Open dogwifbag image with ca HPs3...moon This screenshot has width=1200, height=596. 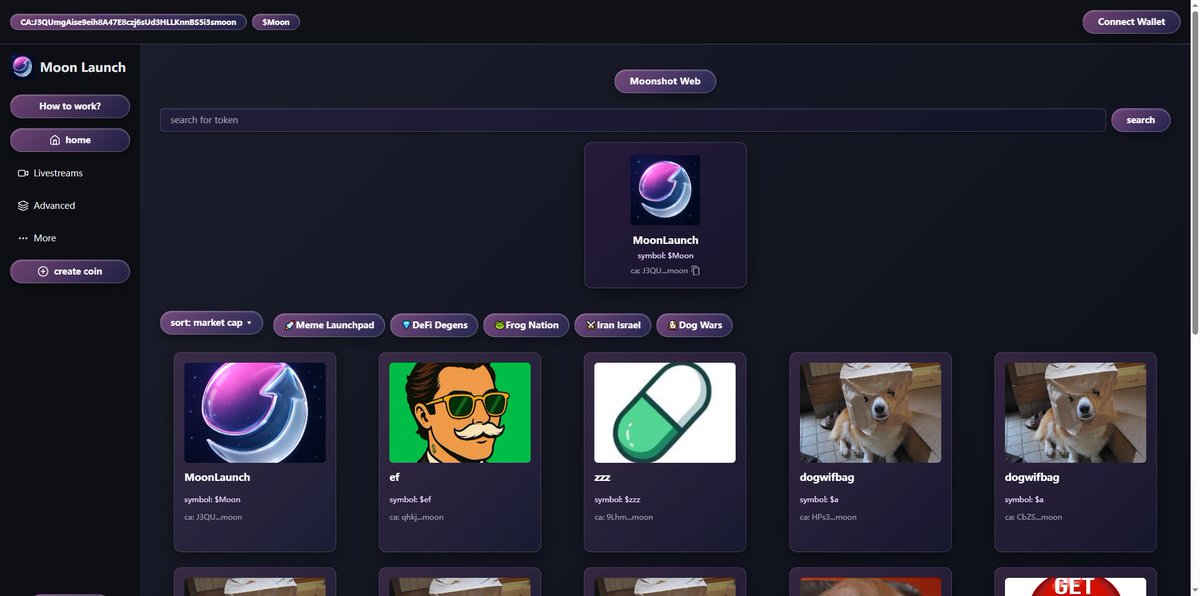click(x=870, y=412)
